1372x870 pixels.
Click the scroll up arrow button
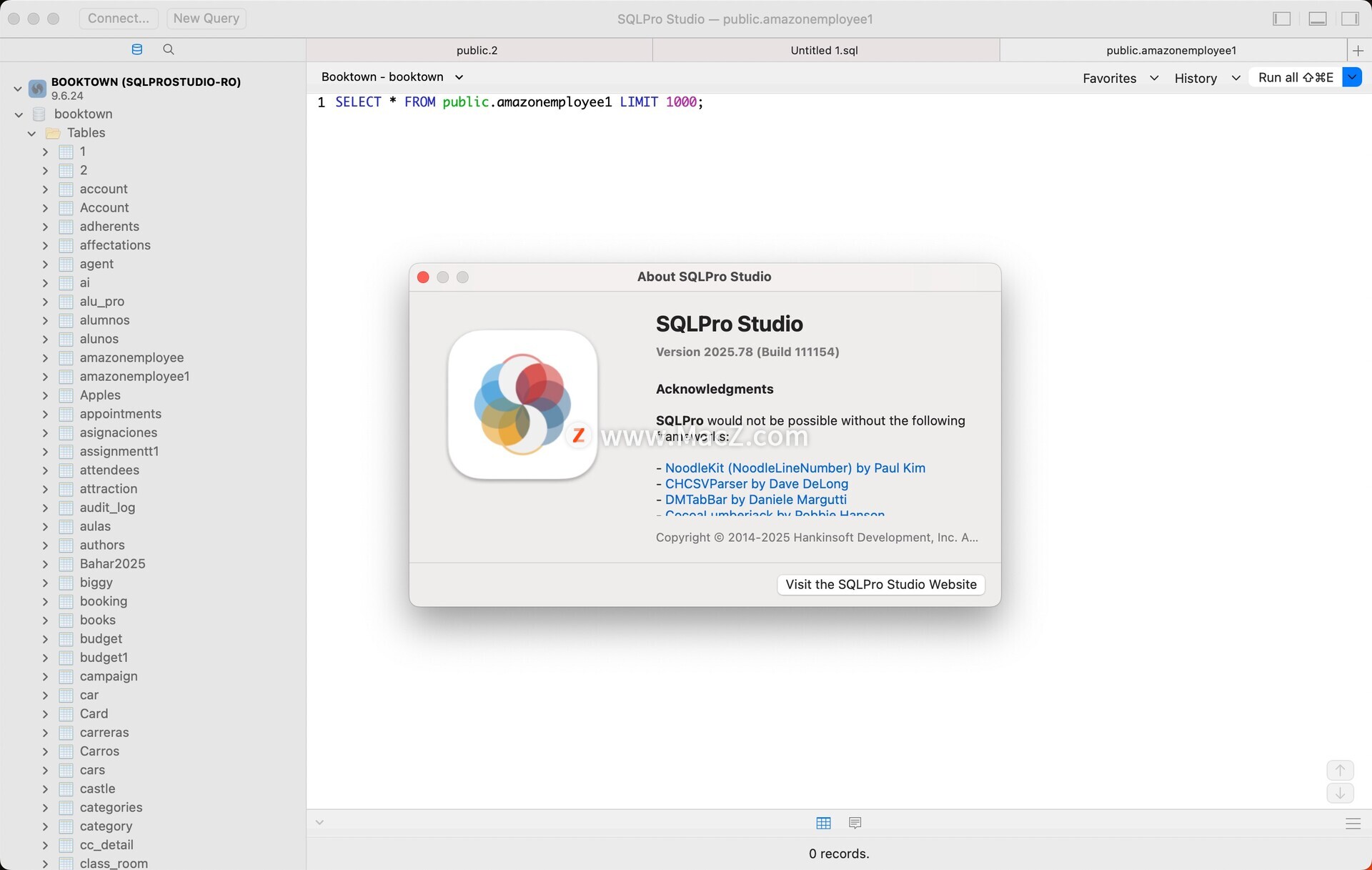[x=1340, y=770]
